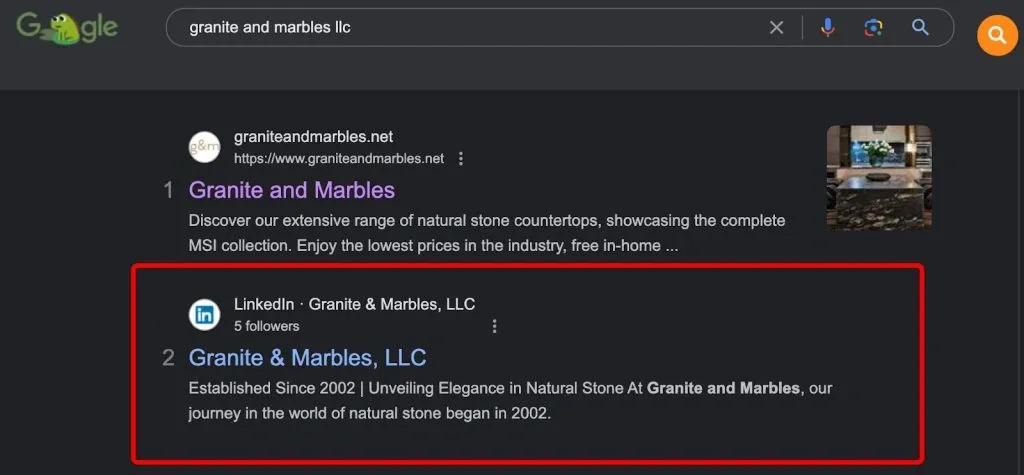
Task: Click 'Established Since 2002' snippet text
Action: (271, 389)
